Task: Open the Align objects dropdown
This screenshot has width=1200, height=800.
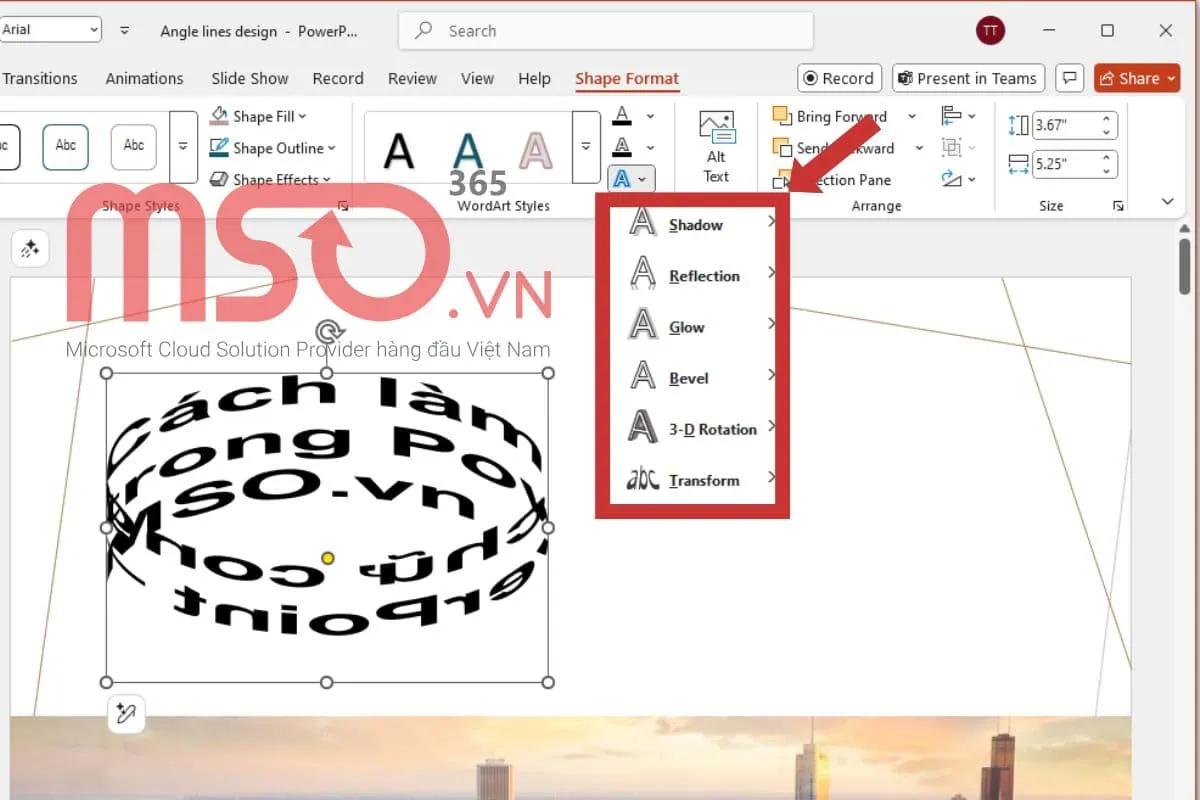Action: [958, 116]
